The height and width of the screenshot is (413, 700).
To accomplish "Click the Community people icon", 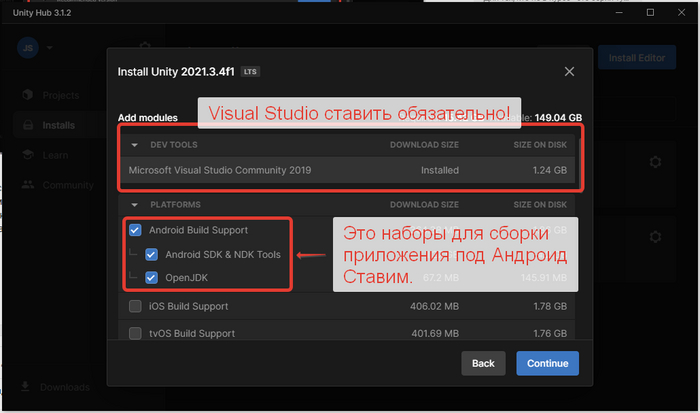I will (x=28, y=184).
